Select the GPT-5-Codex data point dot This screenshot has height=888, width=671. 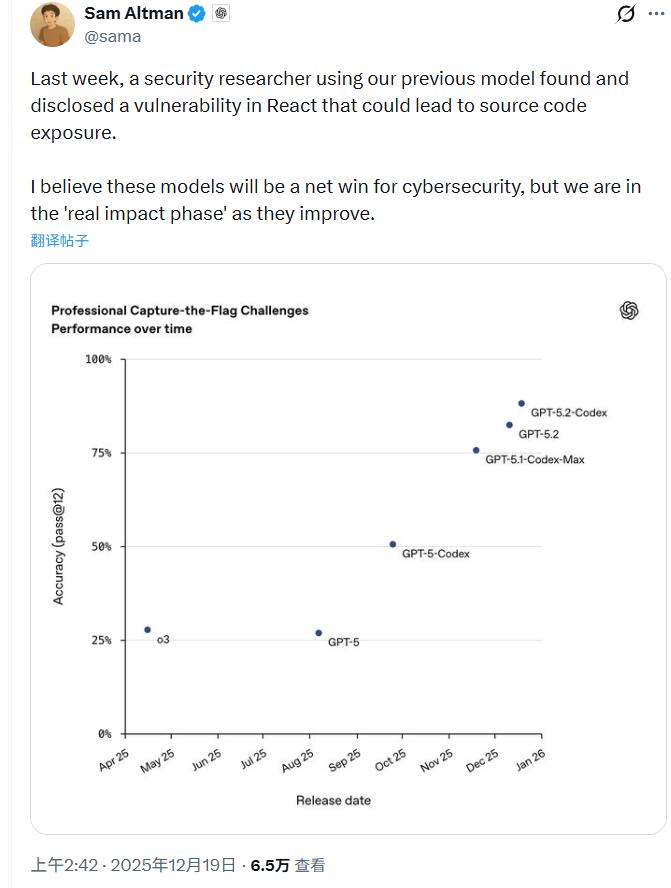[392, 544]
